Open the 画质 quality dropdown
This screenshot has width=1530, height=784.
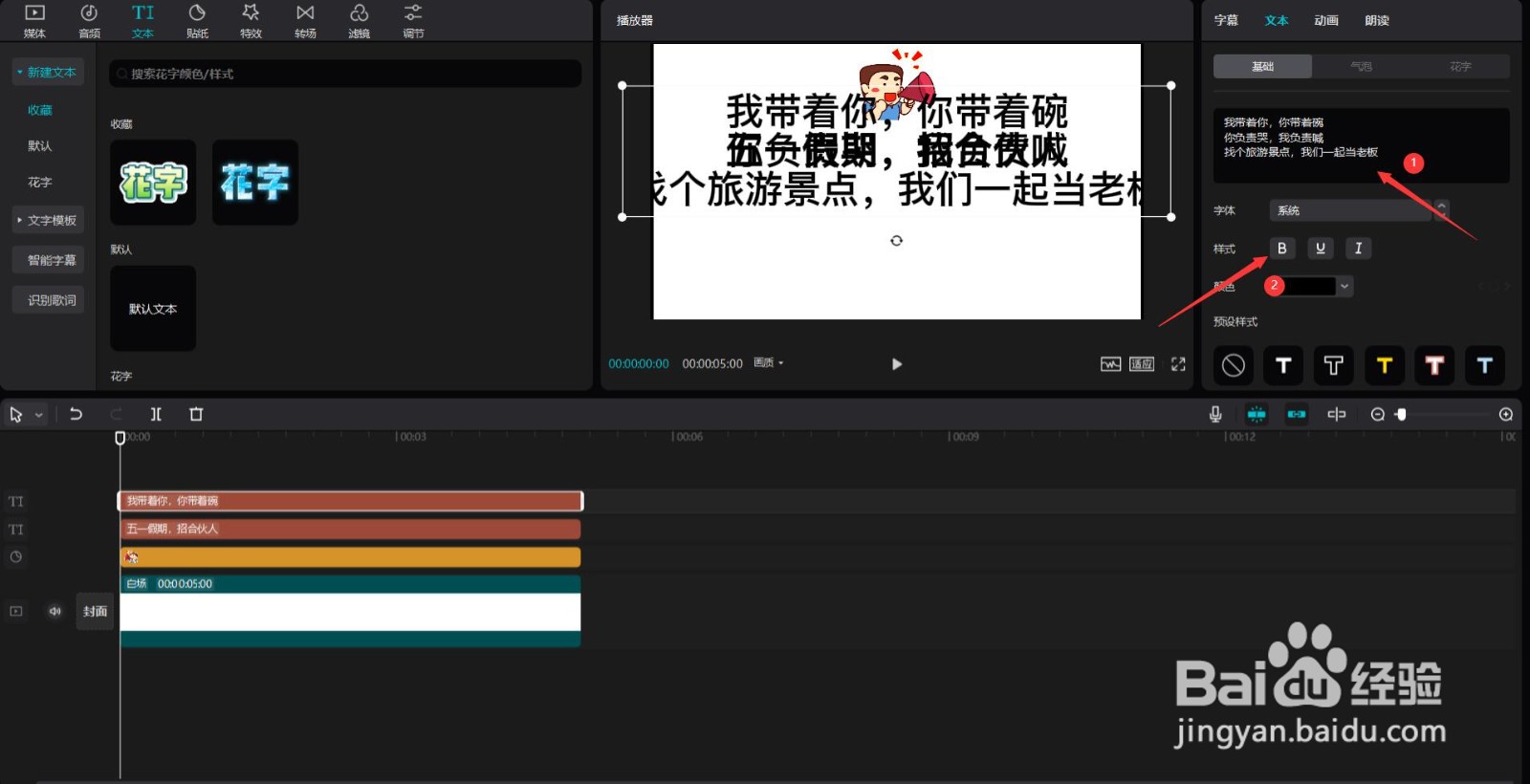(769, 363)
